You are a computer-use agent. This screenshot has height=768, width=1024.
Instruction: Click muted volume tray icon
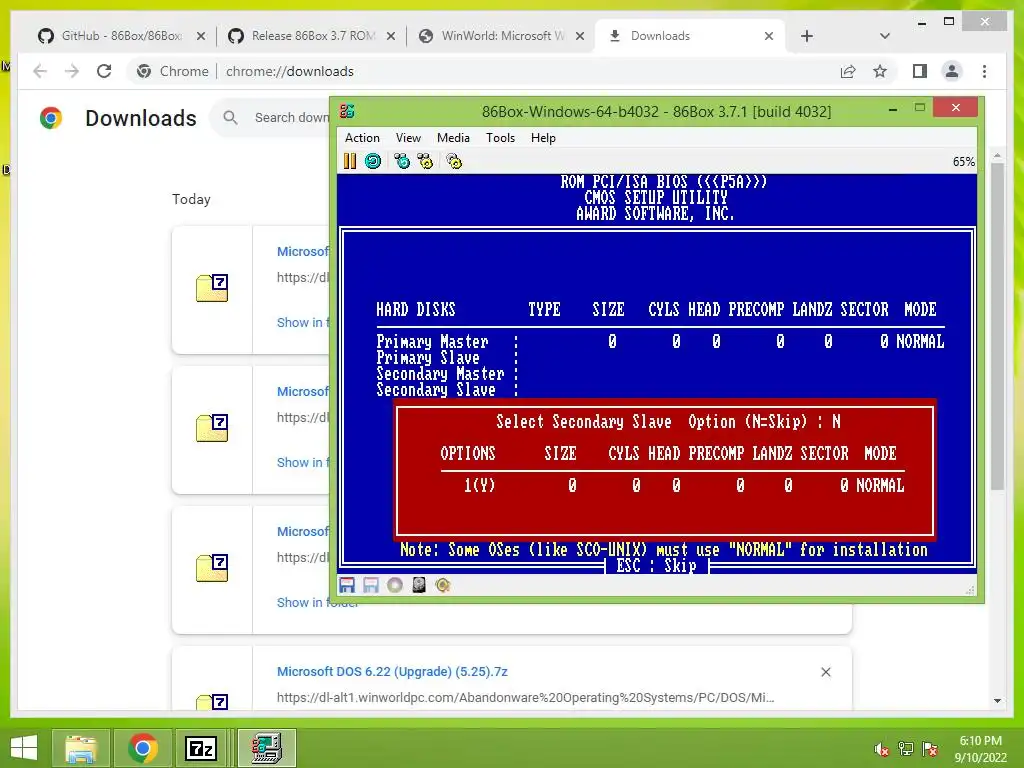(882, 749)
